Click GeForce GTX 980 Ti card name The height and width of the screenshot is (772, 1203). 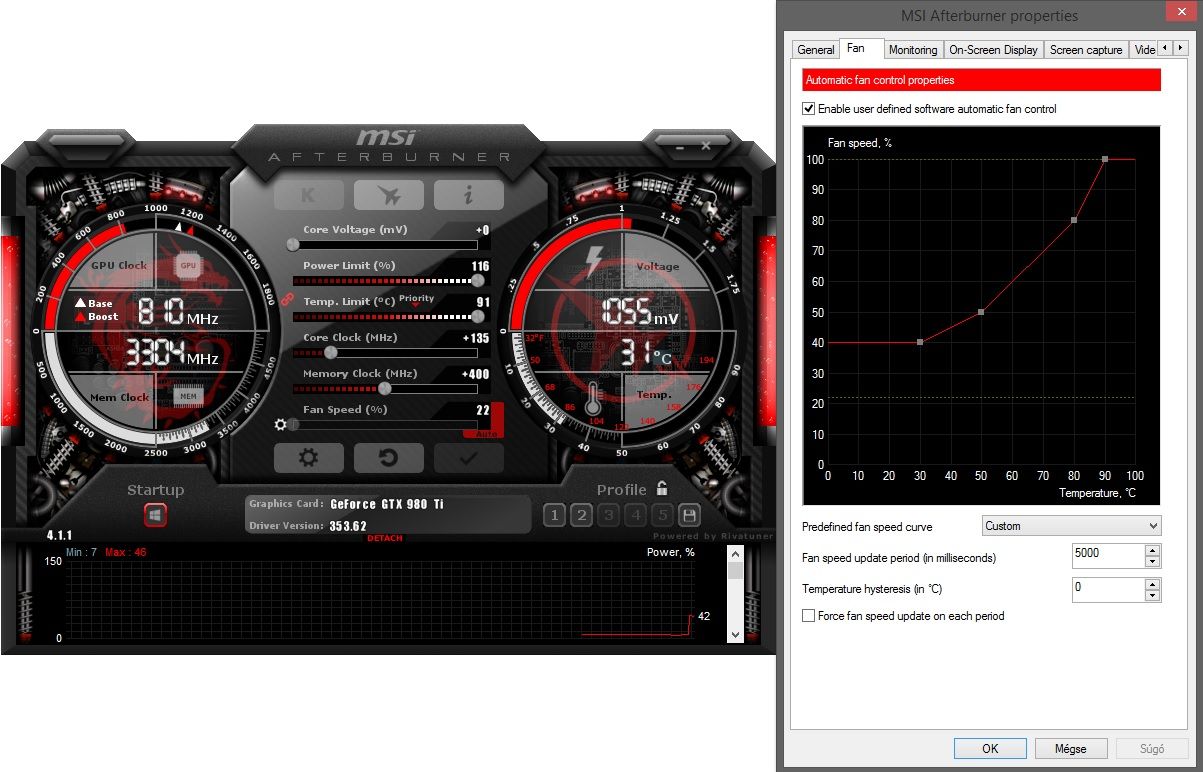[x=387, y=504]
